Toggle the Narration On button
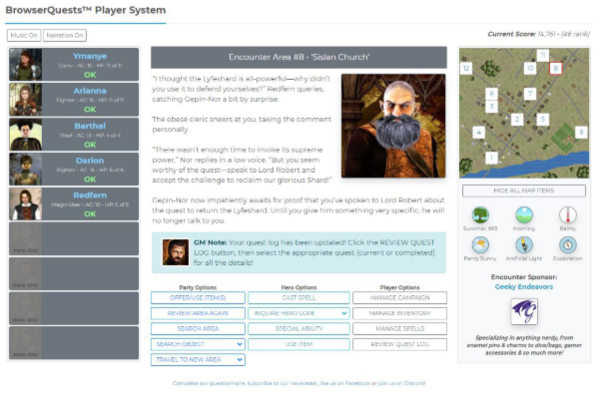The image size is (599, 395). tap(65, 36)
